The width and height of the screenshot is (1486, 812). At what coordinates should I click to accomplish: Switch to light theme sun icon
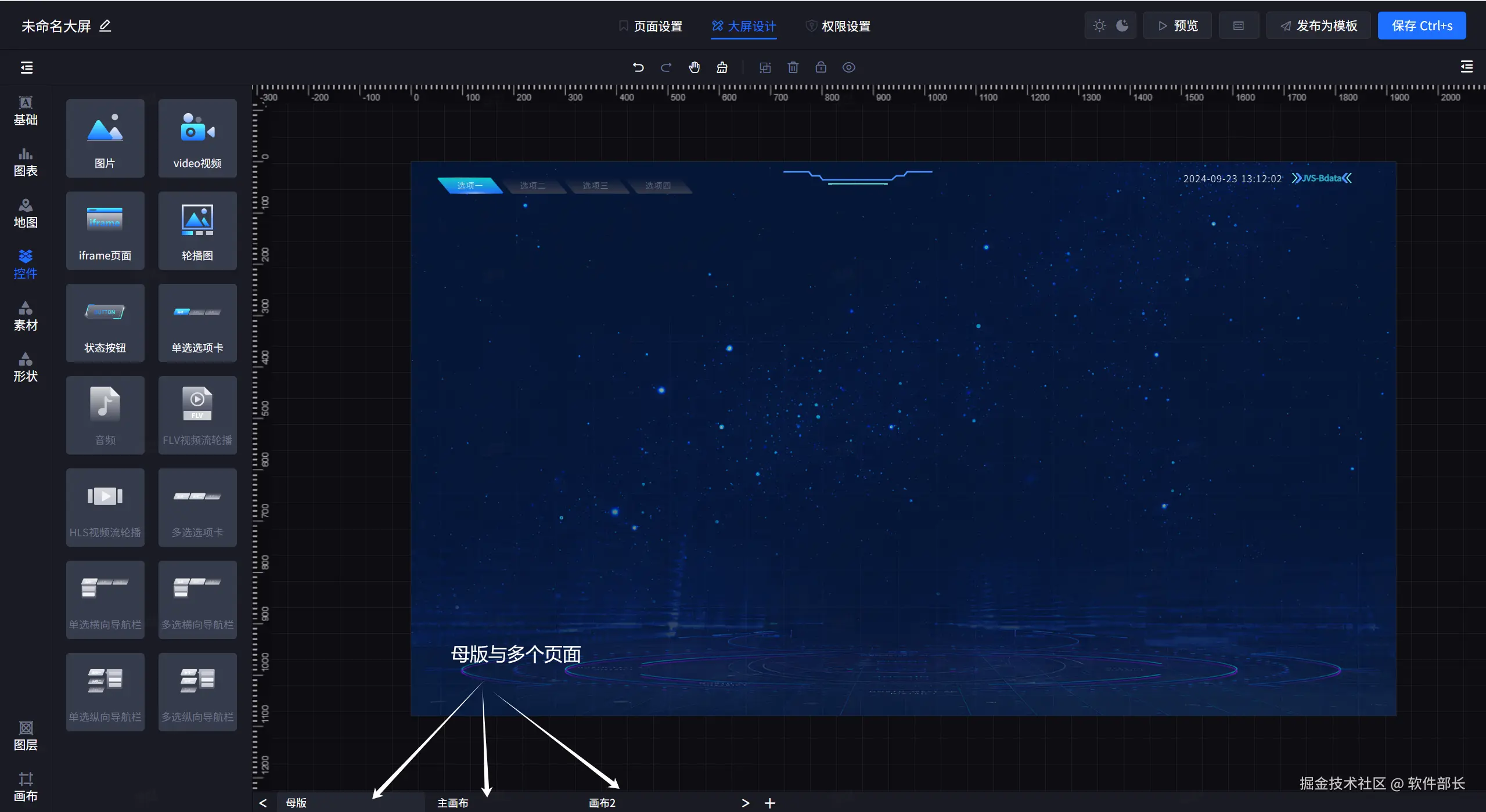click(1099, 26)
